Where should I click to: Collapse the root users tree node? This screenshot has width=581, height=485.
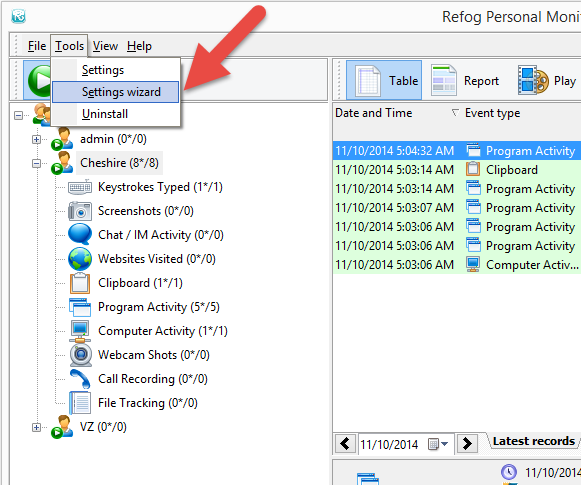tap(18, 116)
